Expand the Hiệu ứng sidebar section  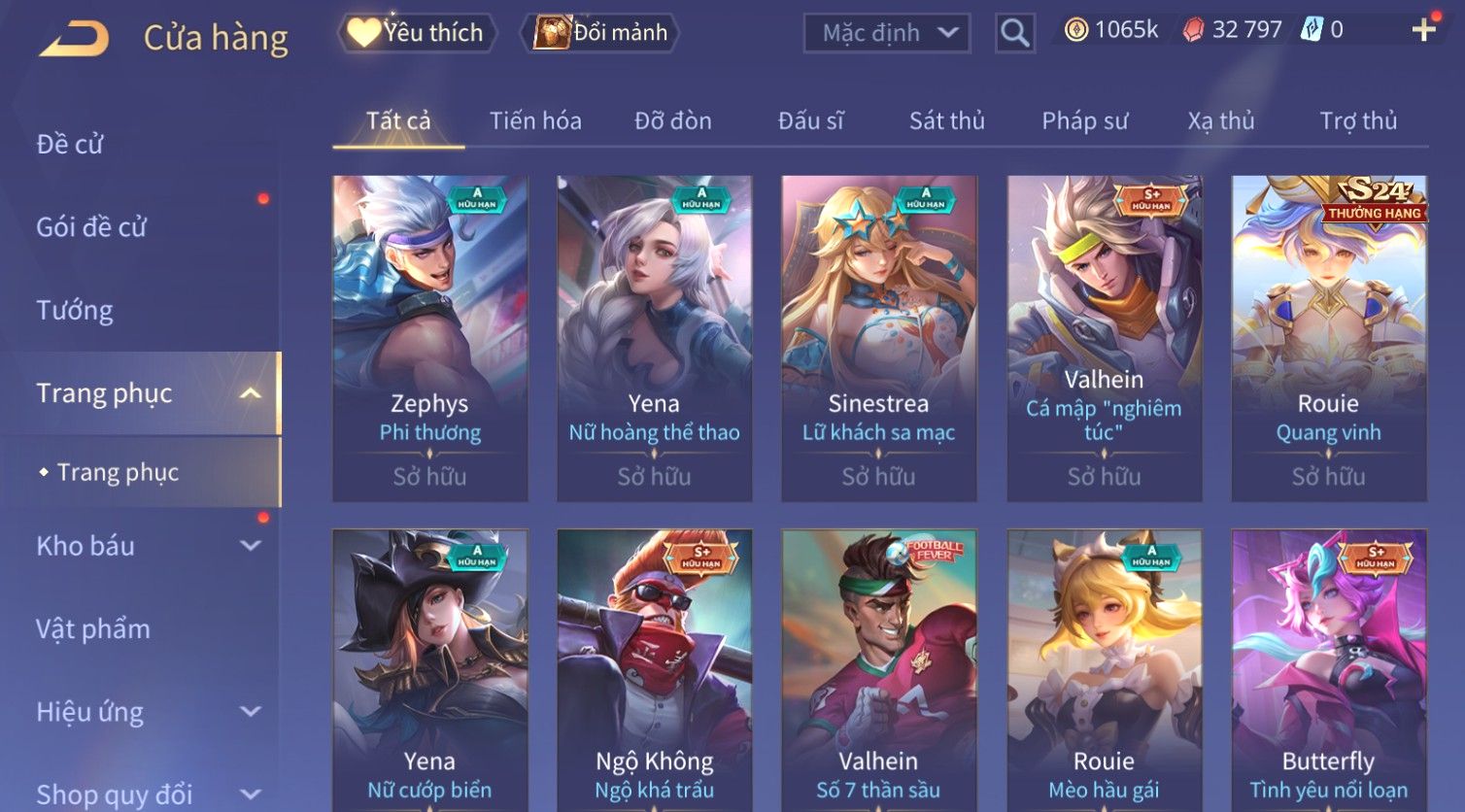coord(251,712)
